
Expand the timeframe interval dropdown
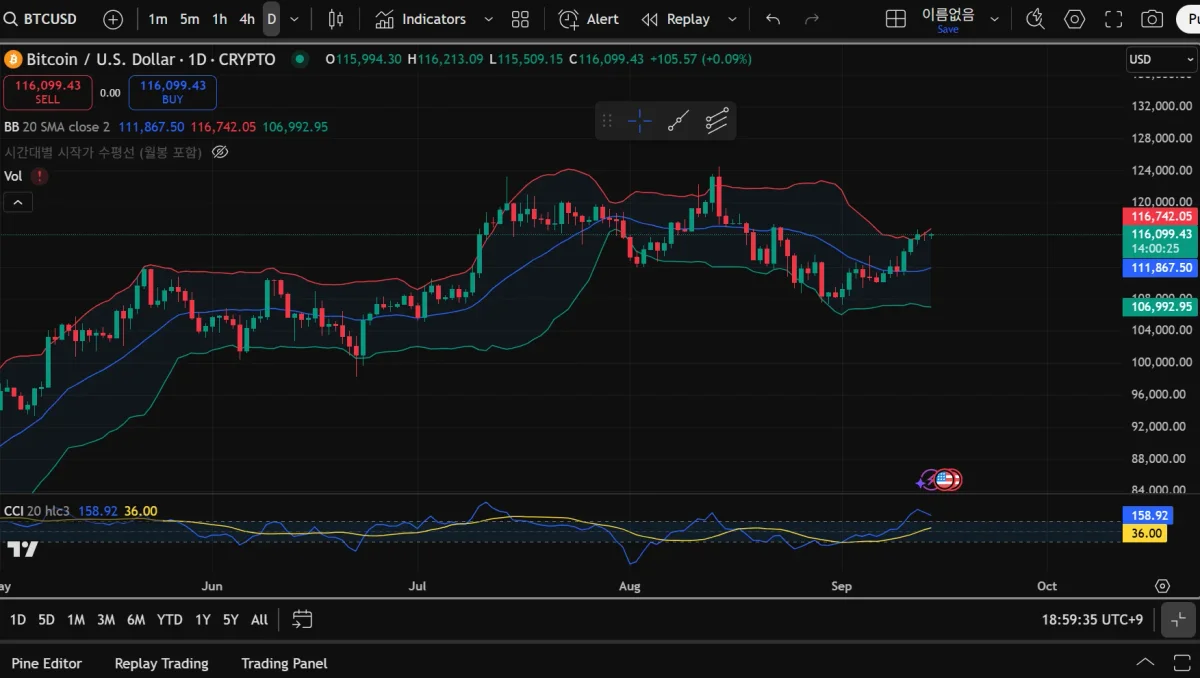(x=294, y=19)
